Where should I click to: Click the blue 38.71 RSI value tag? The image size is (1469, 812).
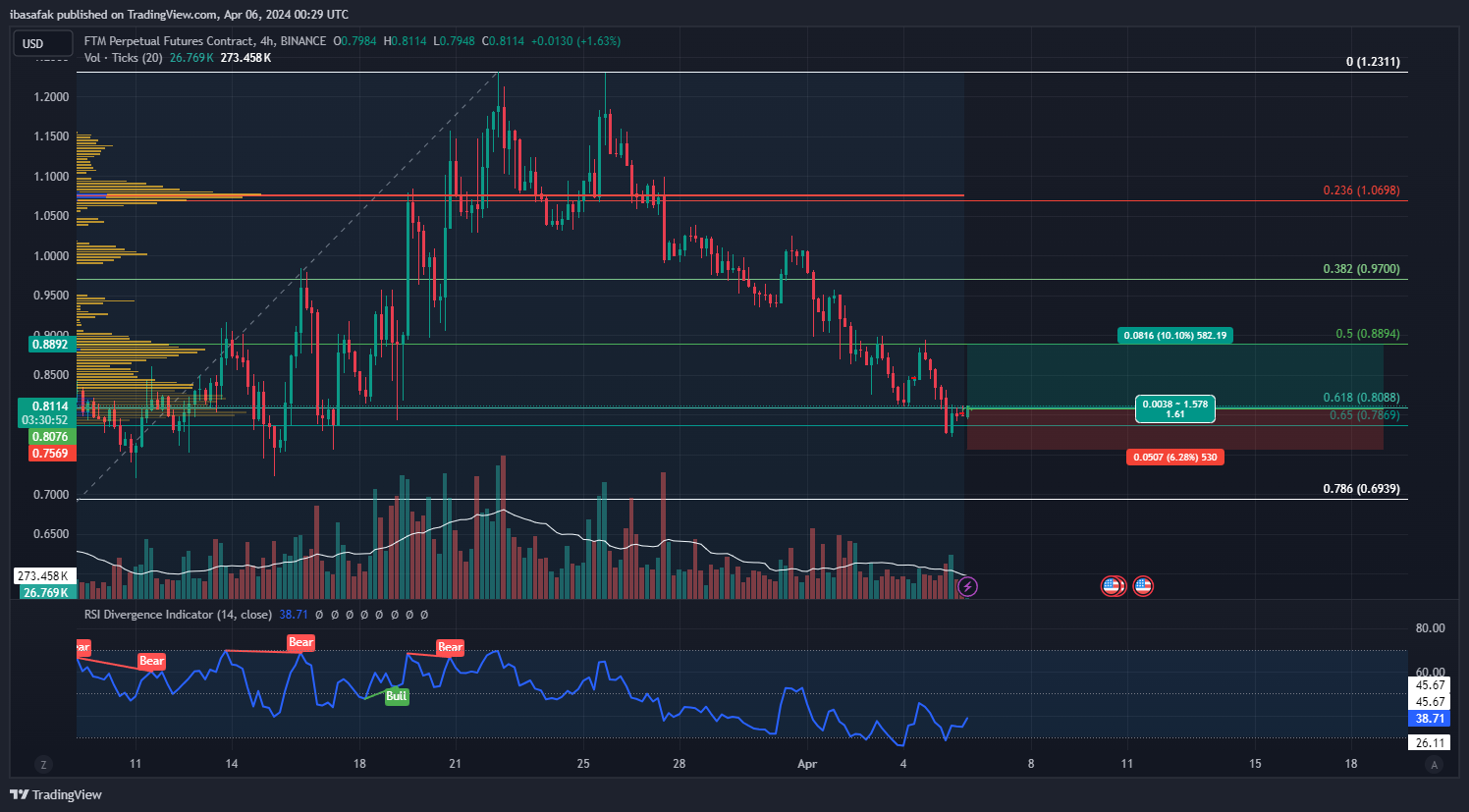click(x=1430, y=719)
